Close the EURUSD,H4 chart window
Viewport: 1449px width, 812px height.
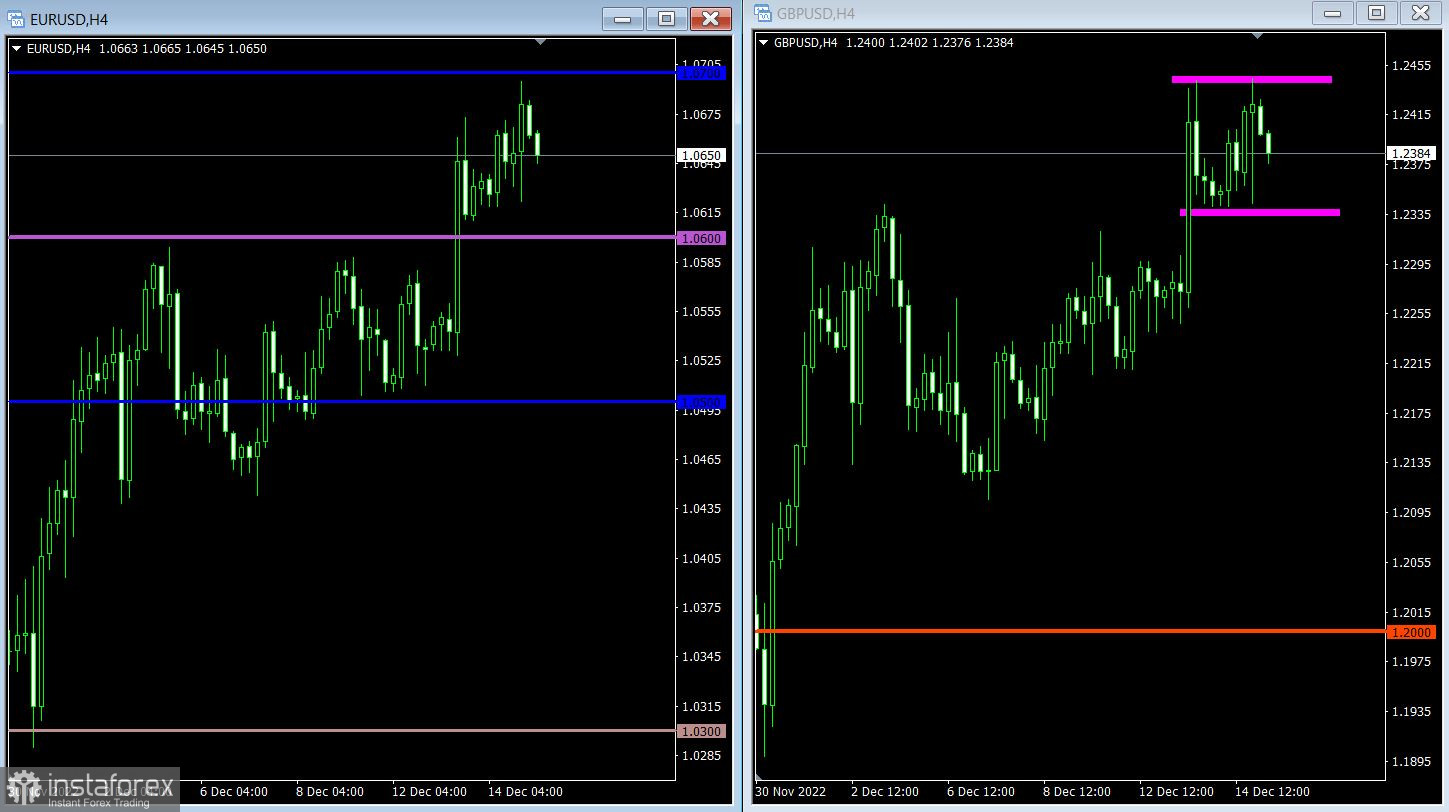click(x=711, y=19)
